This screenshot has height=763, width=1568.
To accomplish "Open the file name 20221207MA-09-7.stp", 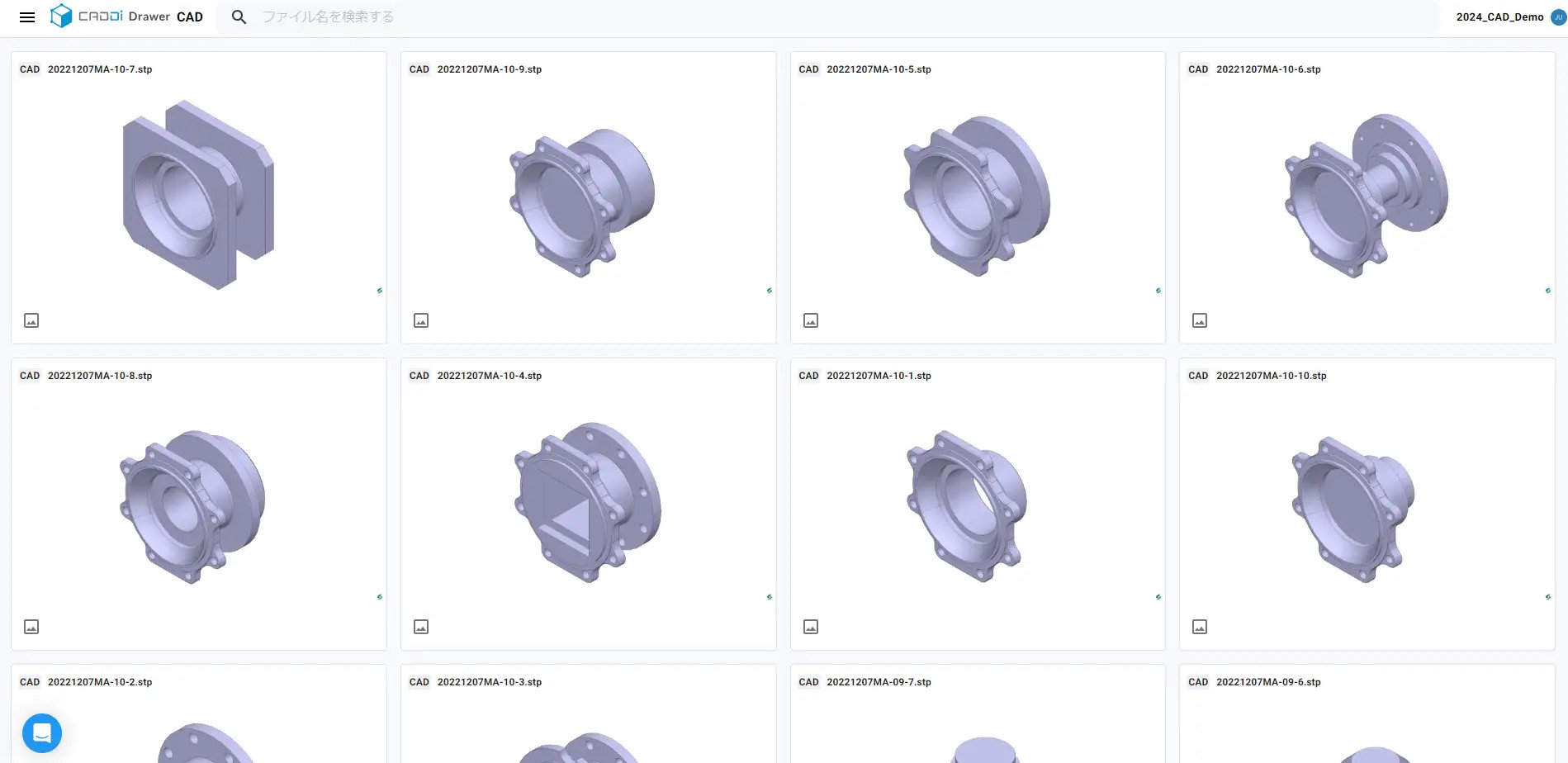I will coord(879,682).
